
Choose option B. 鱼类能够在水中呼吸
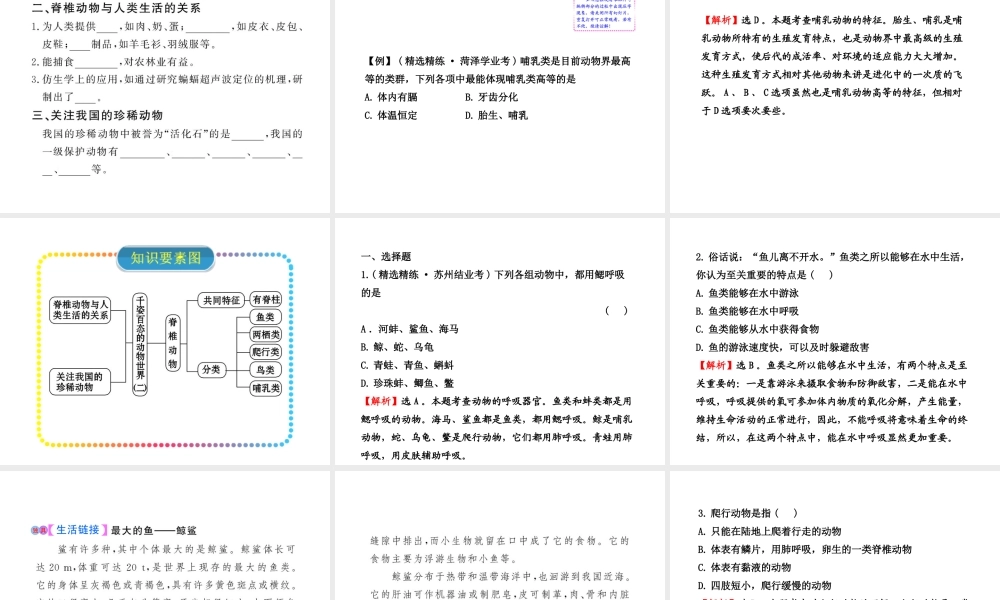click(747, 311)
